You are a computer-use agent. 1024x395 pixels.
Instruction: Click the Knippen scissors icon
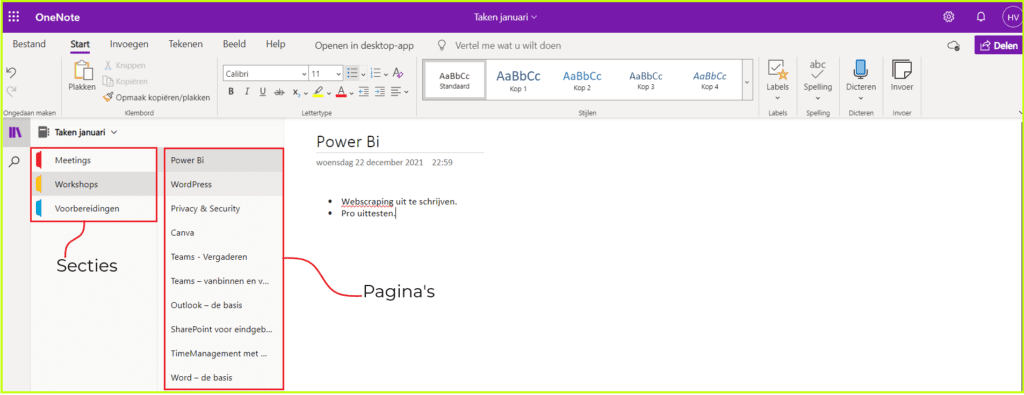(x=109, y=65)
